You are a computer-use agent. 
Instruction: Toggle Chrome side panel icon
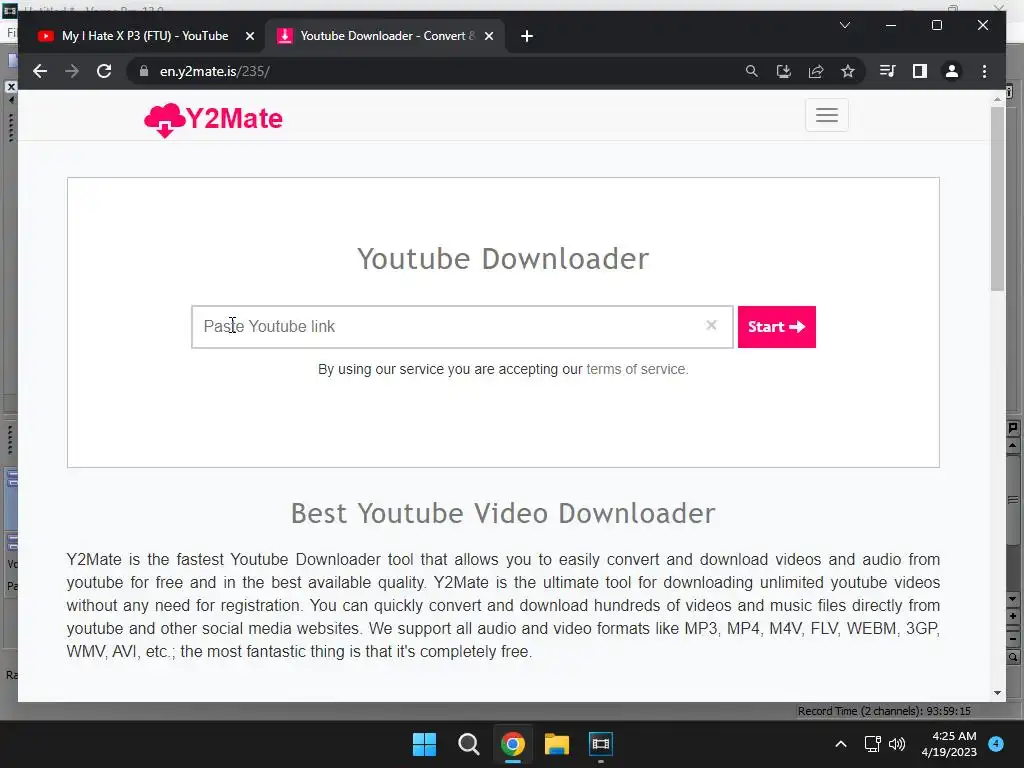click(x=920, y=71)
